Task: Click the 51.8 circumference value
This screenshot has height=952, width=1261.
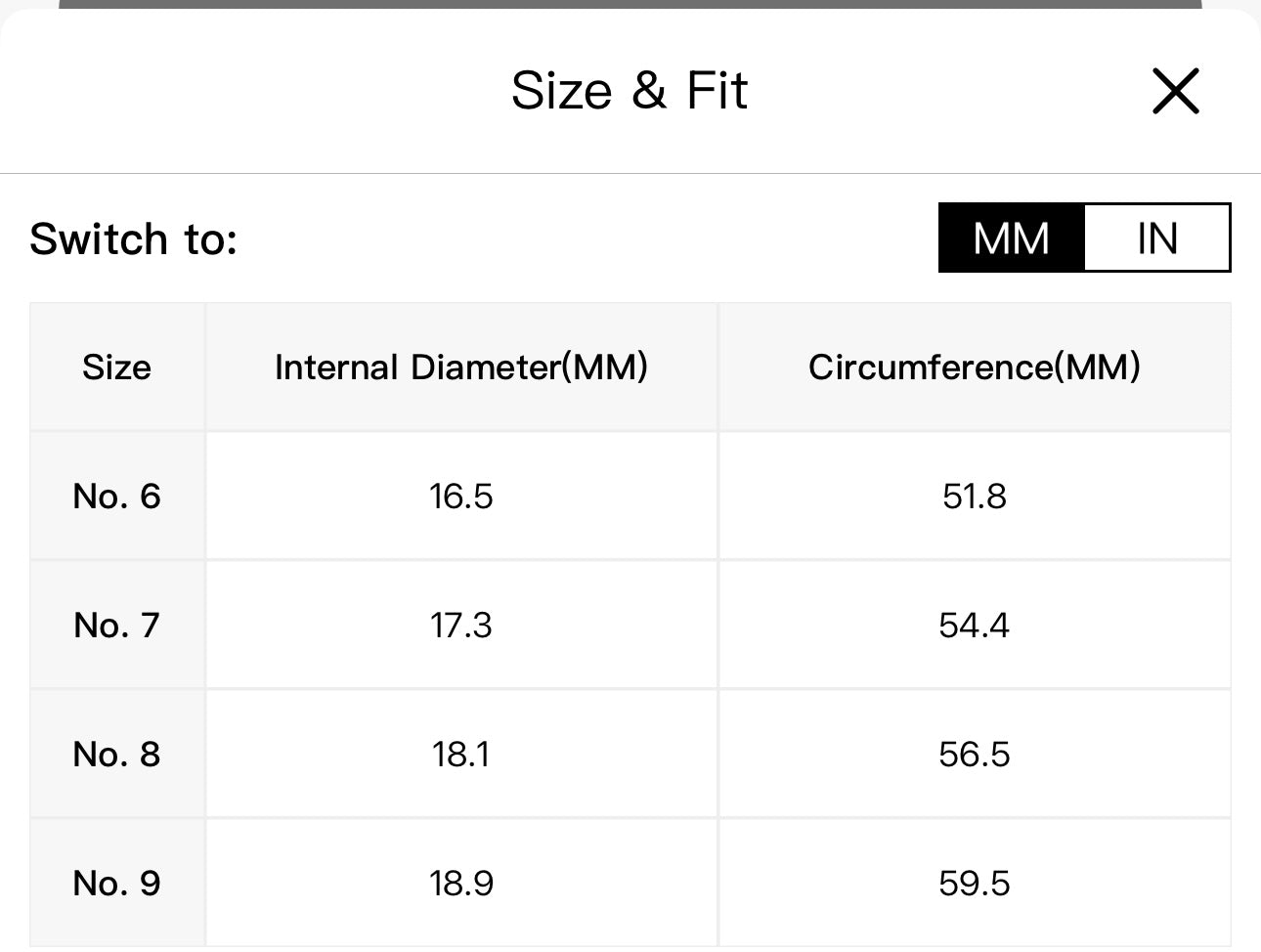Action: [x=974, y=497]
